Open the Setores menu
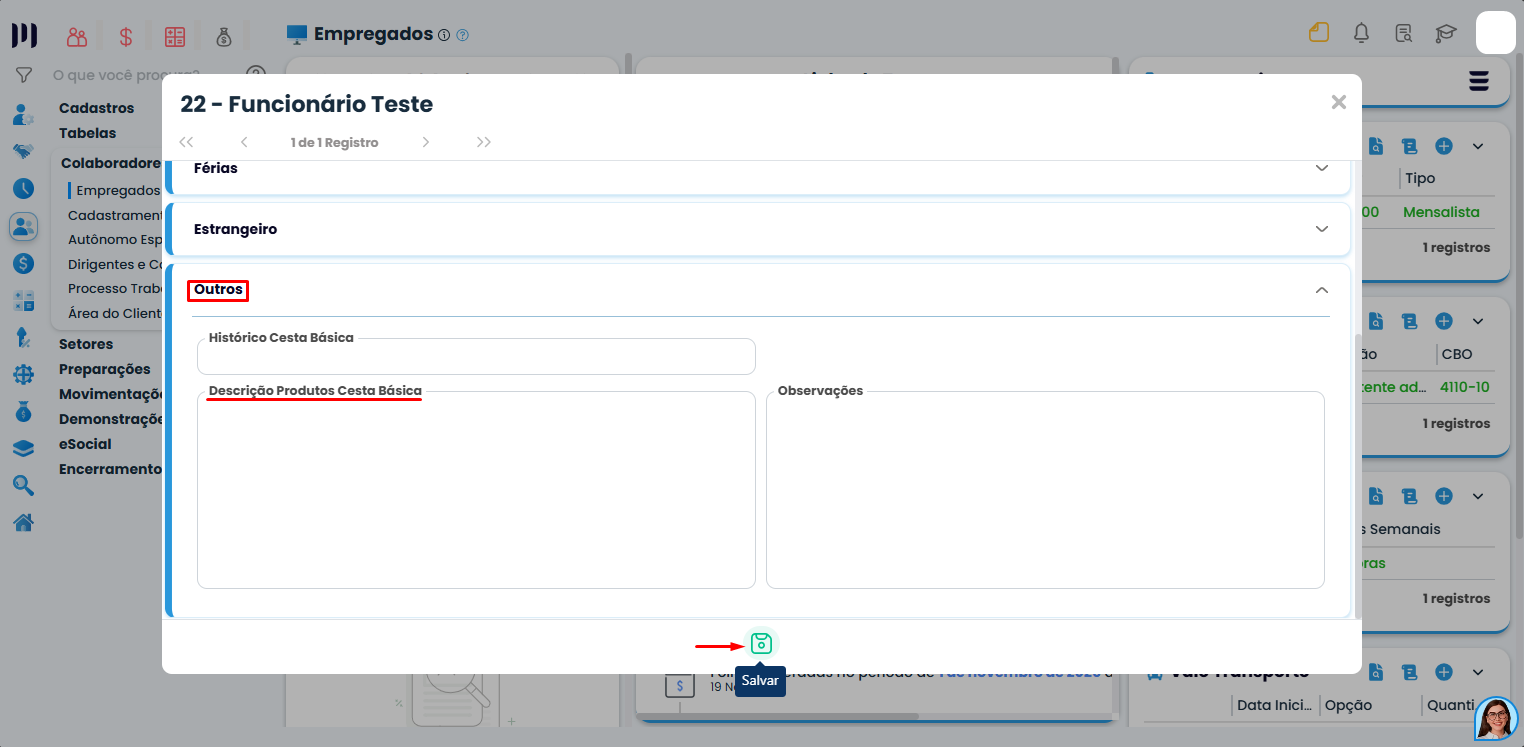1524x747 pixels. tap(86, 344)
